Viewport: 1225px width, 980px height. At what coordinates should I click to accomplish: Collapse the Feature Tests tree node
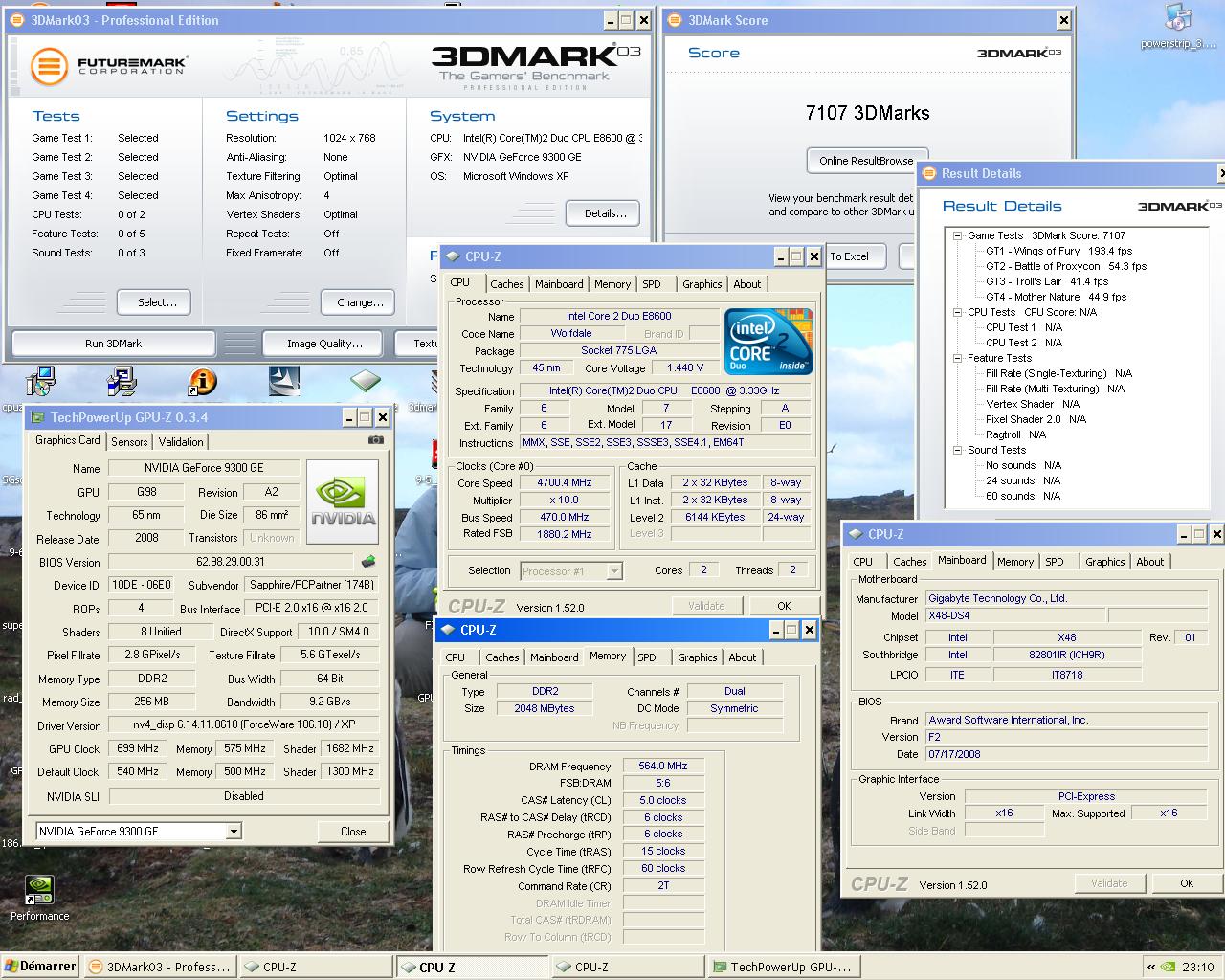coord(958,358)
